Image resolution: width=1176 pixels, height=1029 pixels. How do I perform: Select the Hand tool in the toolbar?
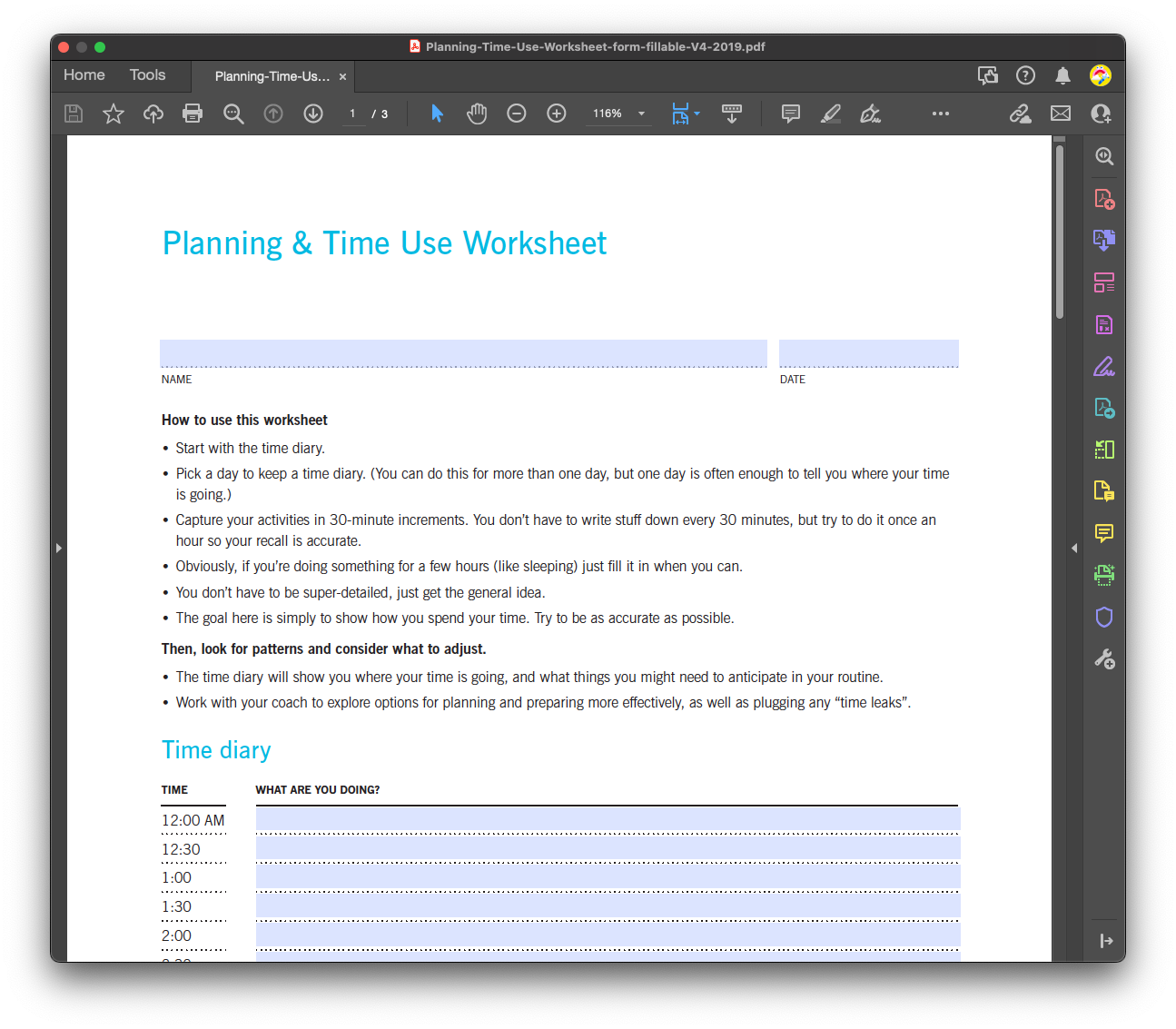coord(477,114)
